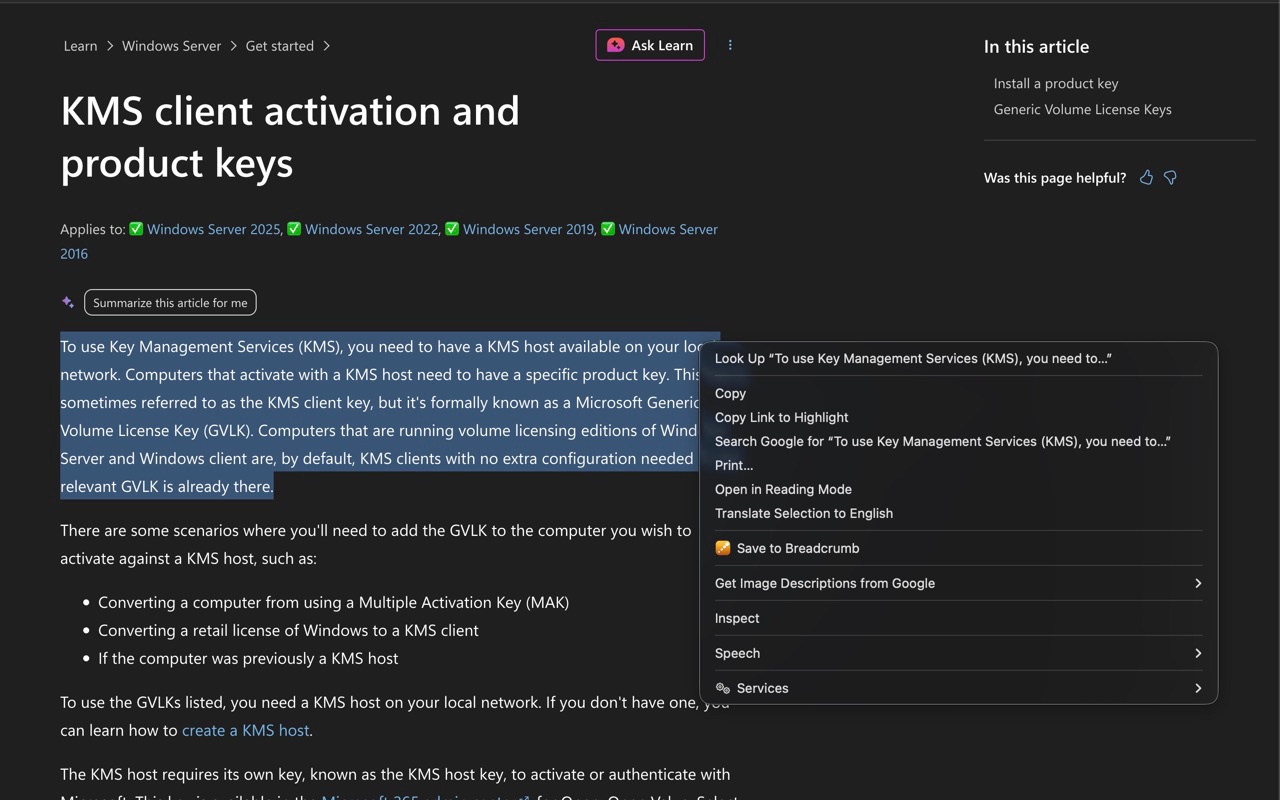
Task: Open the Get started breadcrumb link
Action: coord(280,46)
